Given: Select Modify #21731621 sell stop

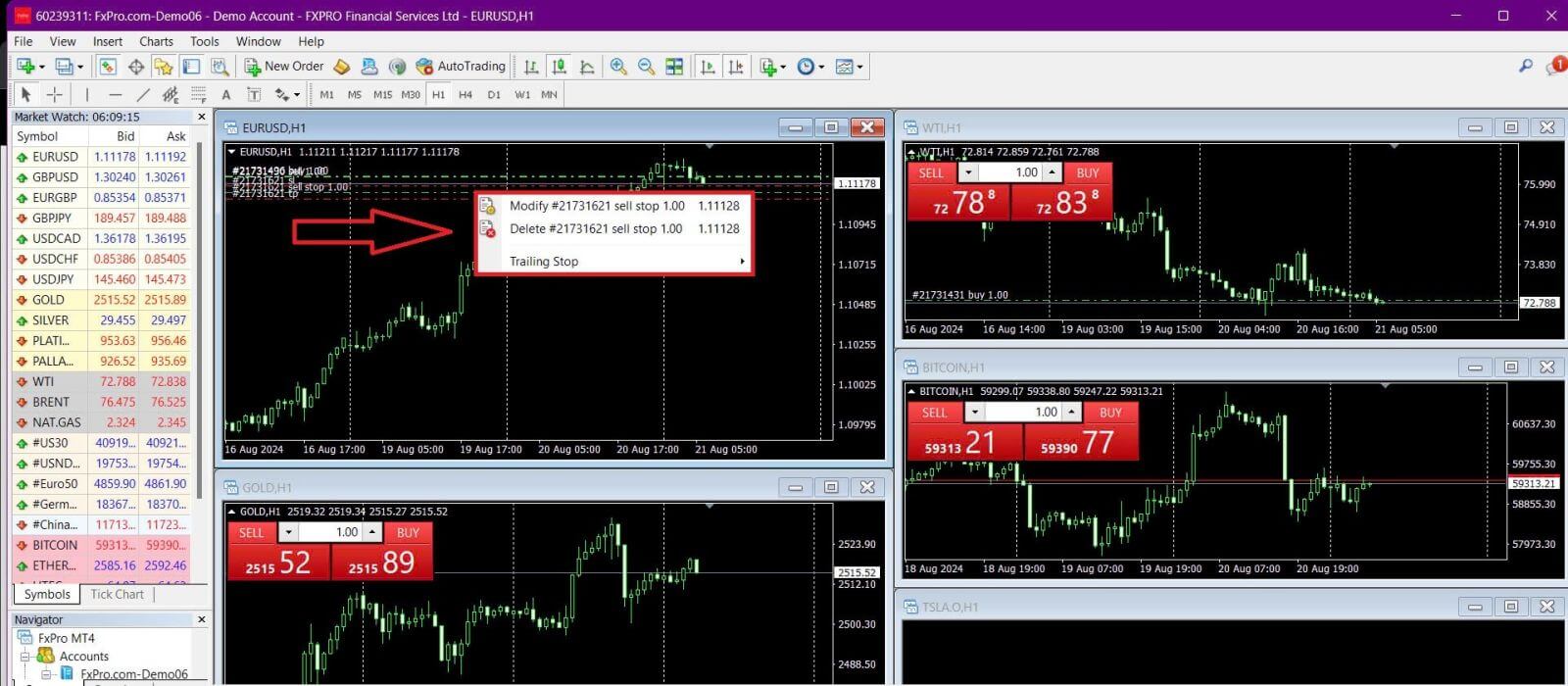Looking at the screenshot, I should click(x=596, y=206).
